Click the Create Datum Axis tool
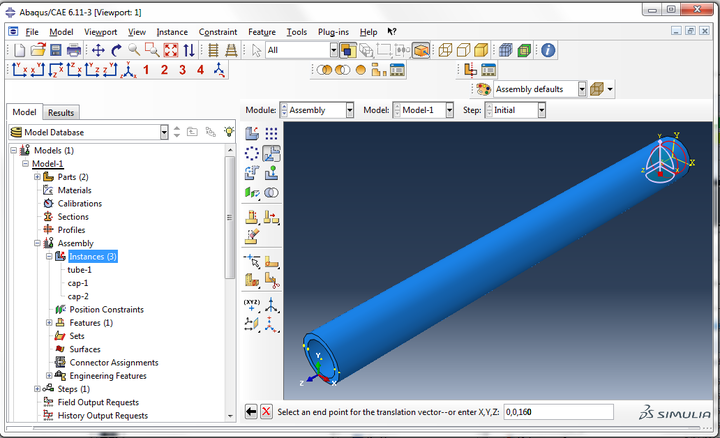The height and width of the screenshot is (438, 720). [271, 305]
